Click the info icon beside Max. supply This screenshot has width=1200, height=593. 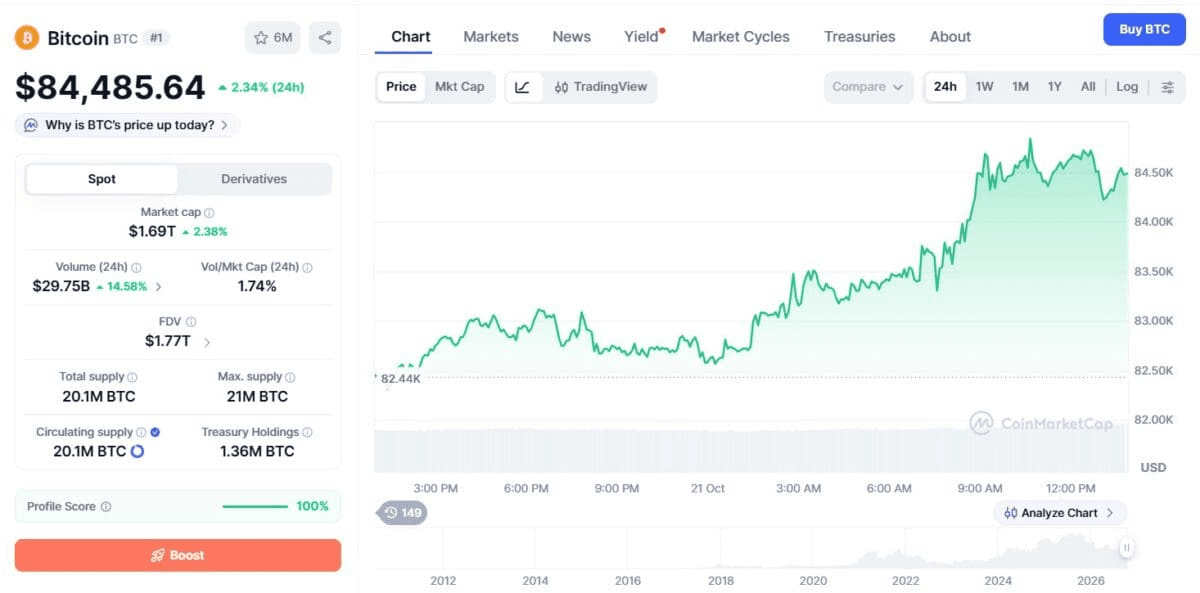coord(290,377)
